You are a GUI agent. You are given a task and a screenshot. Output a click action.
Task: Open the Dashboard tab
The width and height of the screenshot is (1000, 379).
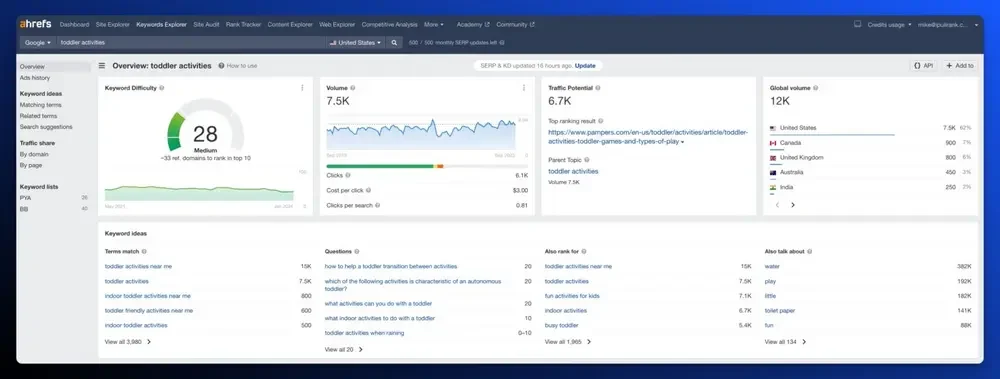click(x=75, y=24)
